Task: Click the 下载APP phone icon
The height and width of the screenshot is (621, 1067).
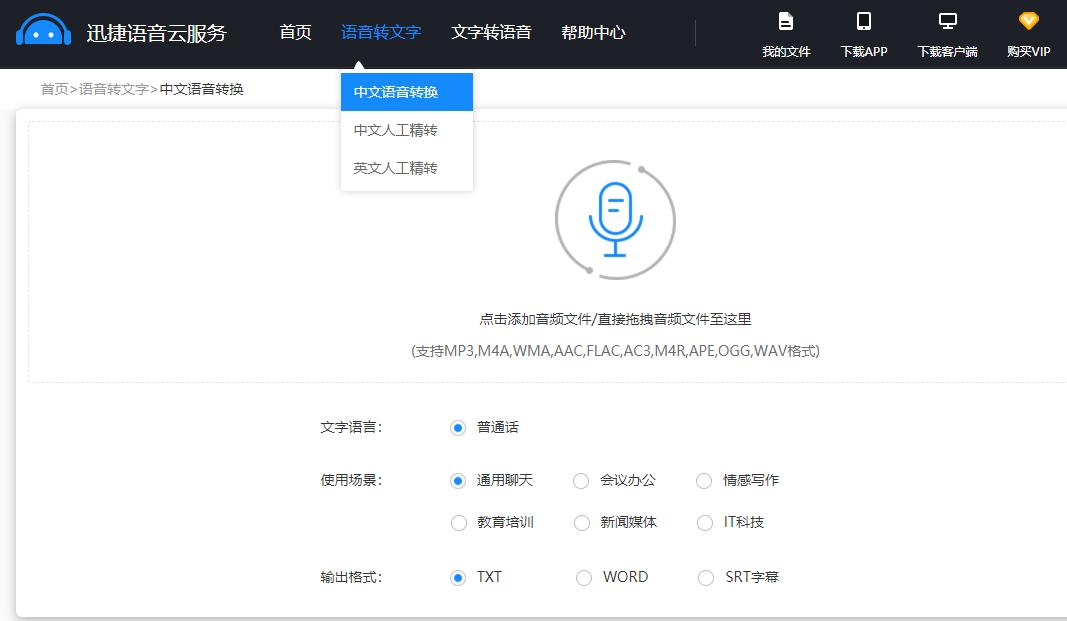Action: click(x=863, y=20)
